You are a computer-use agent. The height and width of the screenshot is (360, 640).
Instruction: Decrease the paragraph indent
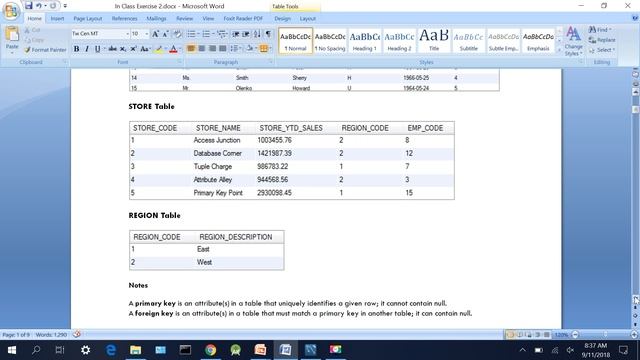point(236,34)
